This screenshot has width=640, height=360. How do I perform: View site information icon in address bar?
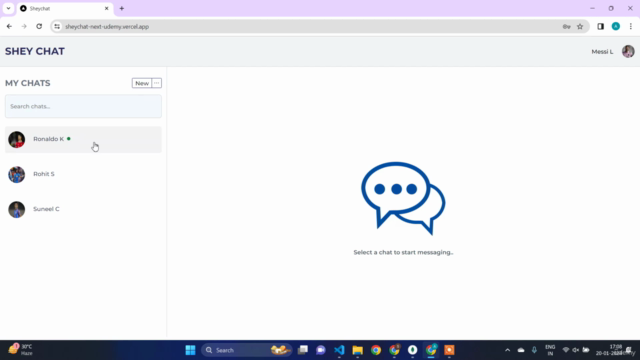point(57,27)
